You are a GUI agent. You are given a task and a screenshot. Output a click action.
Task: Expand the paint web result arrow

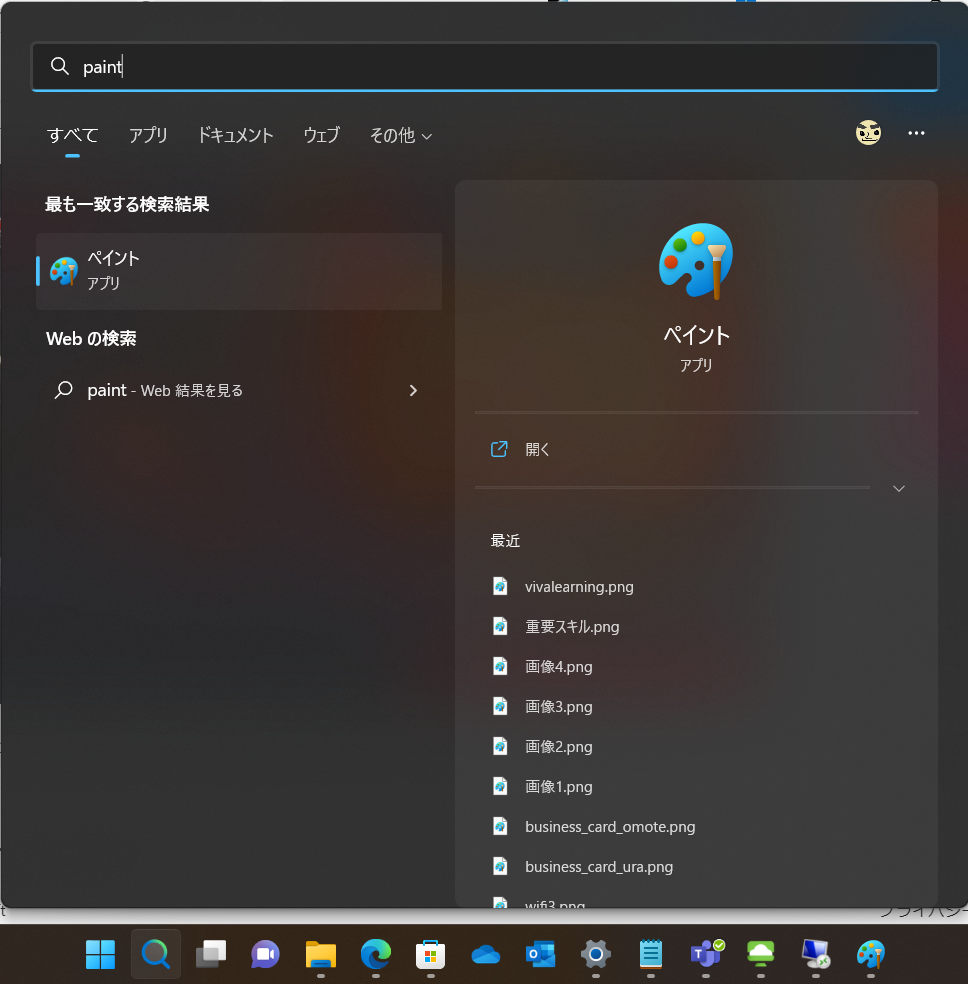pyautogui.click(x=413, y=390)
